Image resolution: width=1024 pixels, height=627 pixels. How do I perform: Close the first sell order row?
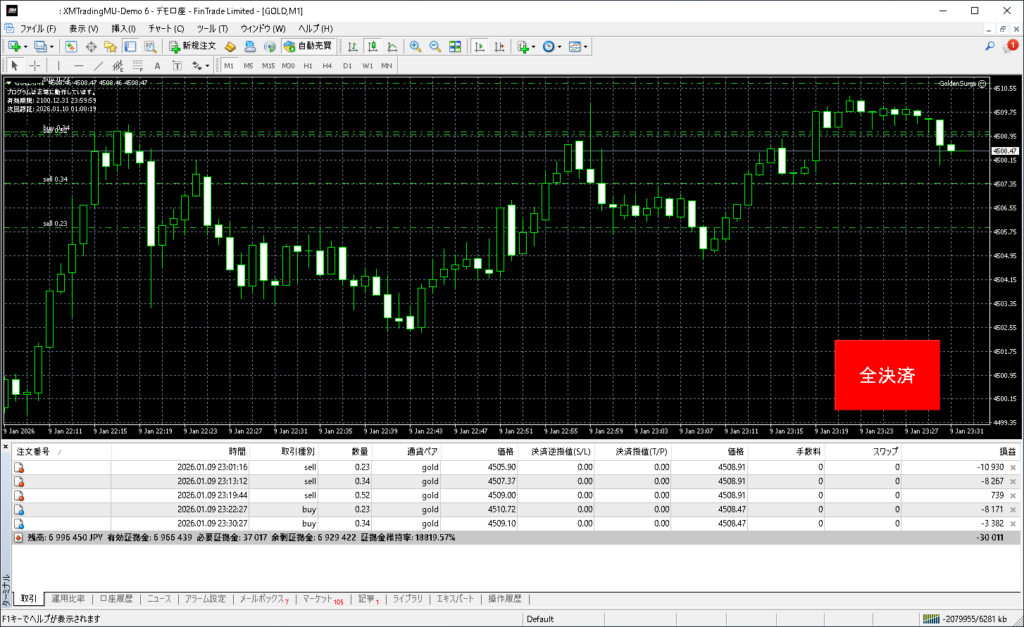(1013, 467)
